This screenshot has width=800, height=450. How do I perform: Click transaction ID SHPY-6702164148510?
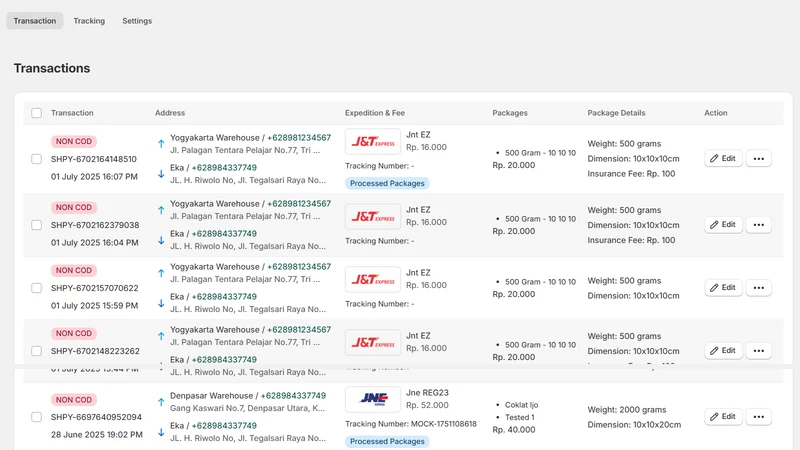94,159
